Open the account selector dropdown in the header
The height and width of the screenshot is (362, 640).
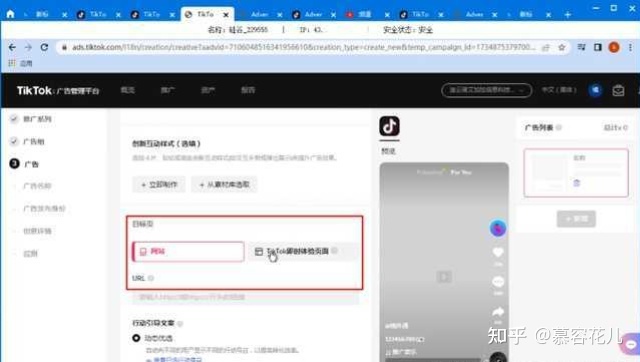coord(487,90)
